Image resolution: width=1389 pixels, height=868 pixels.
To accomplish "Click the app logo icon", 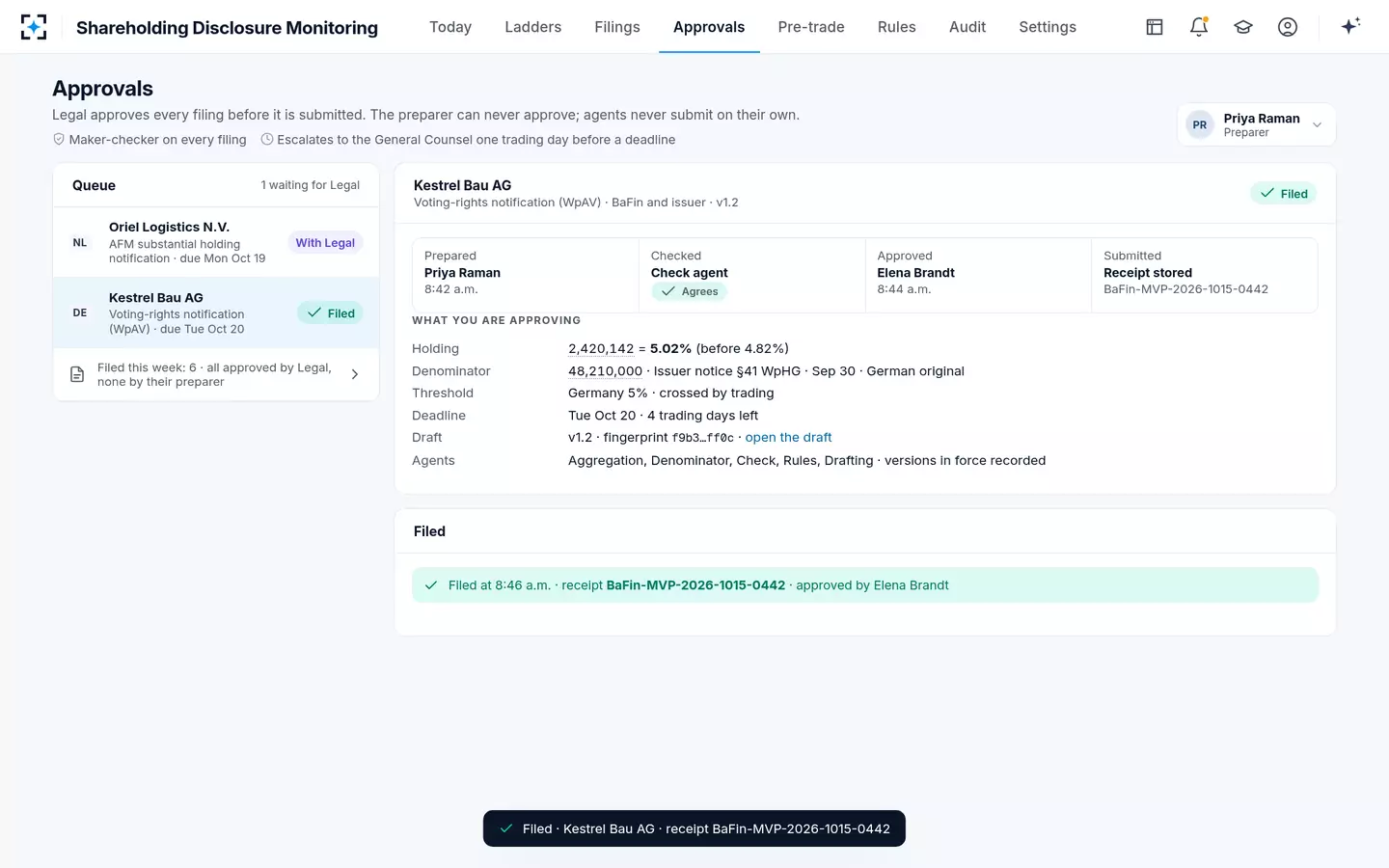I will tap(34, 27).
